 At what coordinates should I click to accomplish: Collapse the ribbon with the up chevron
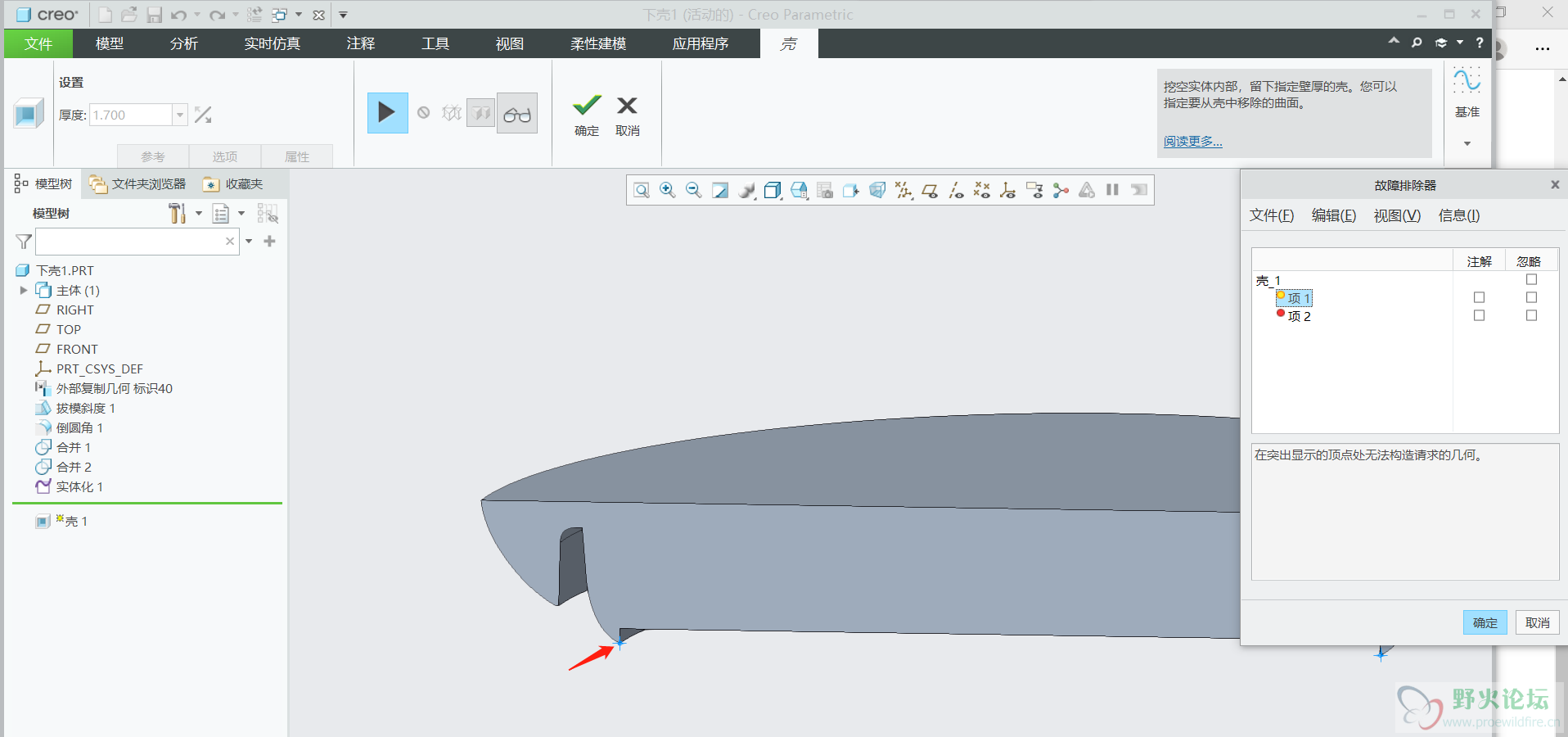[x=1394, y=41]
